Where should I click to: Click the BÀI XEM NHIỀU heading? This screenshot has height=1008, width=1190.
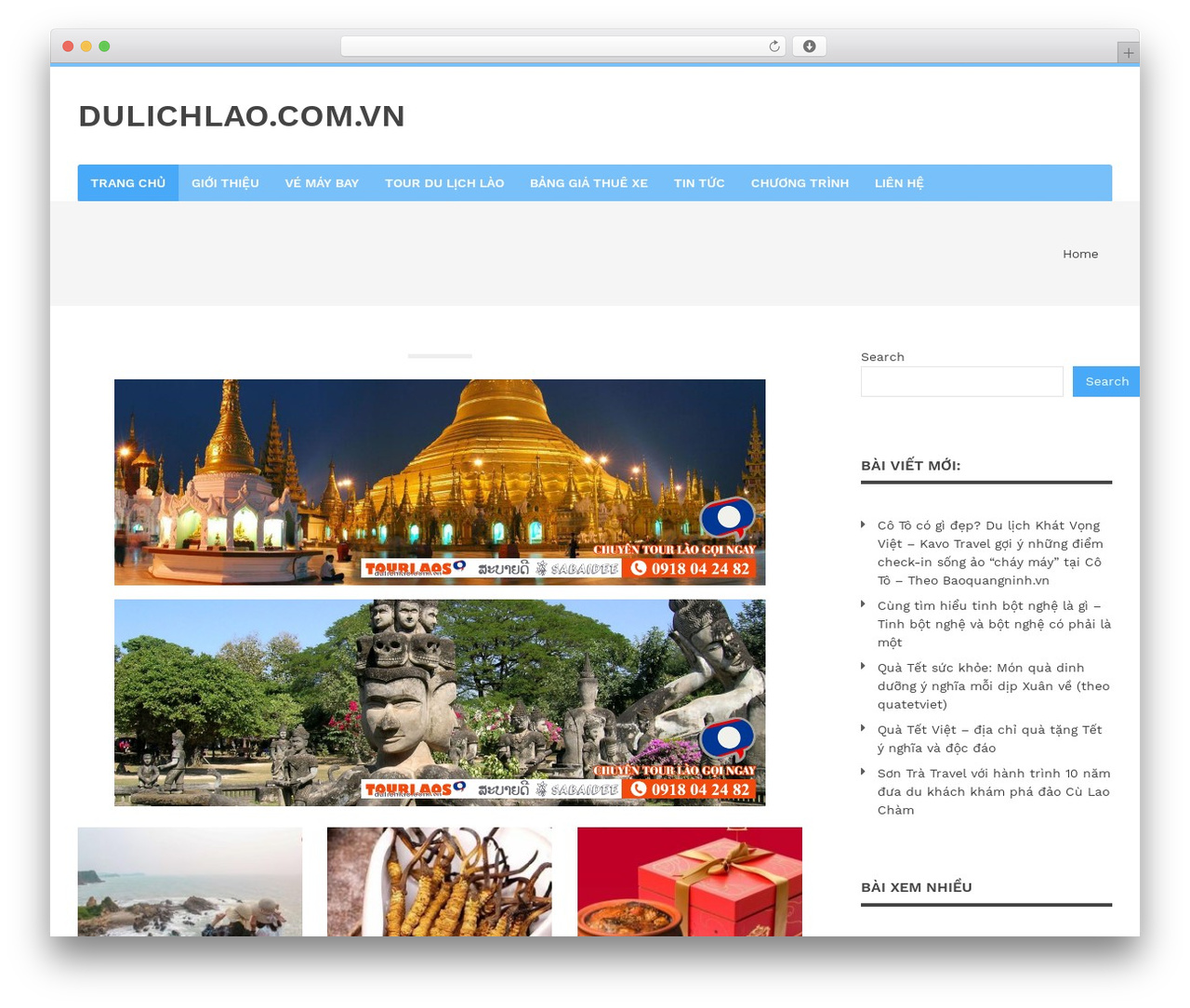(916, 887)
